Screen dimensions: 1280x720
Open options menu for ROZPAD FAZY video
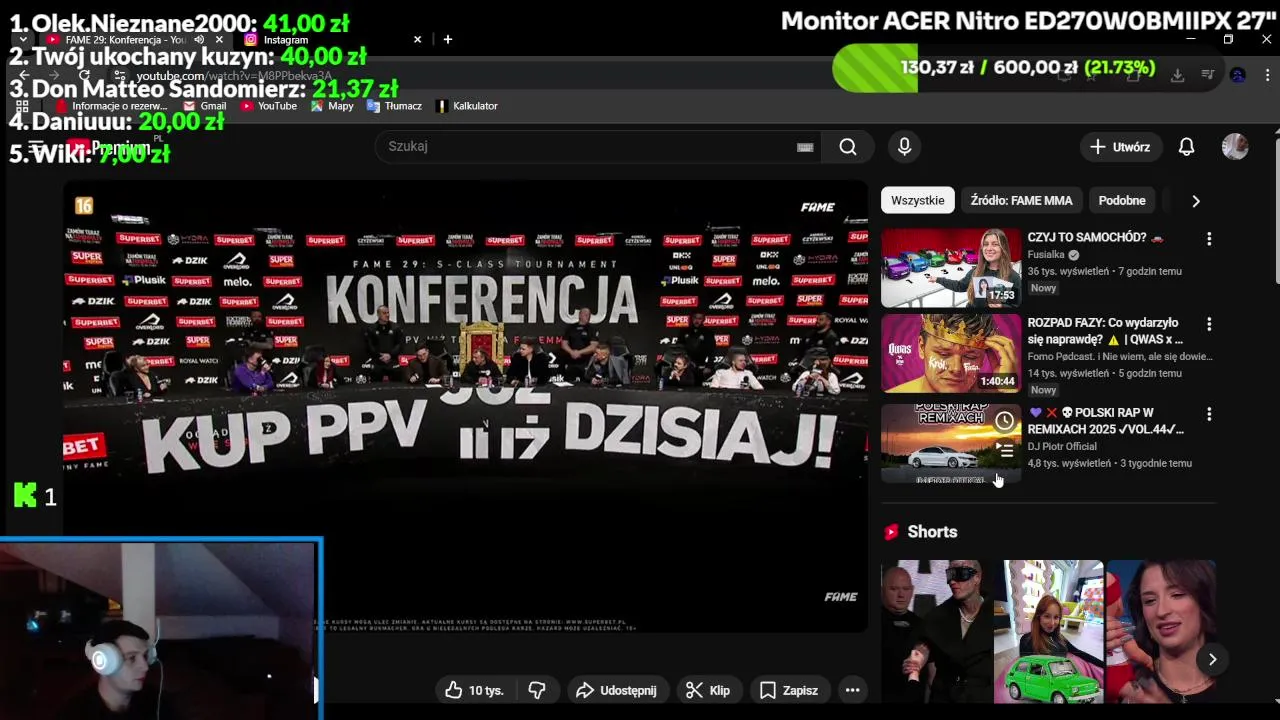[x=1209, y=325]
